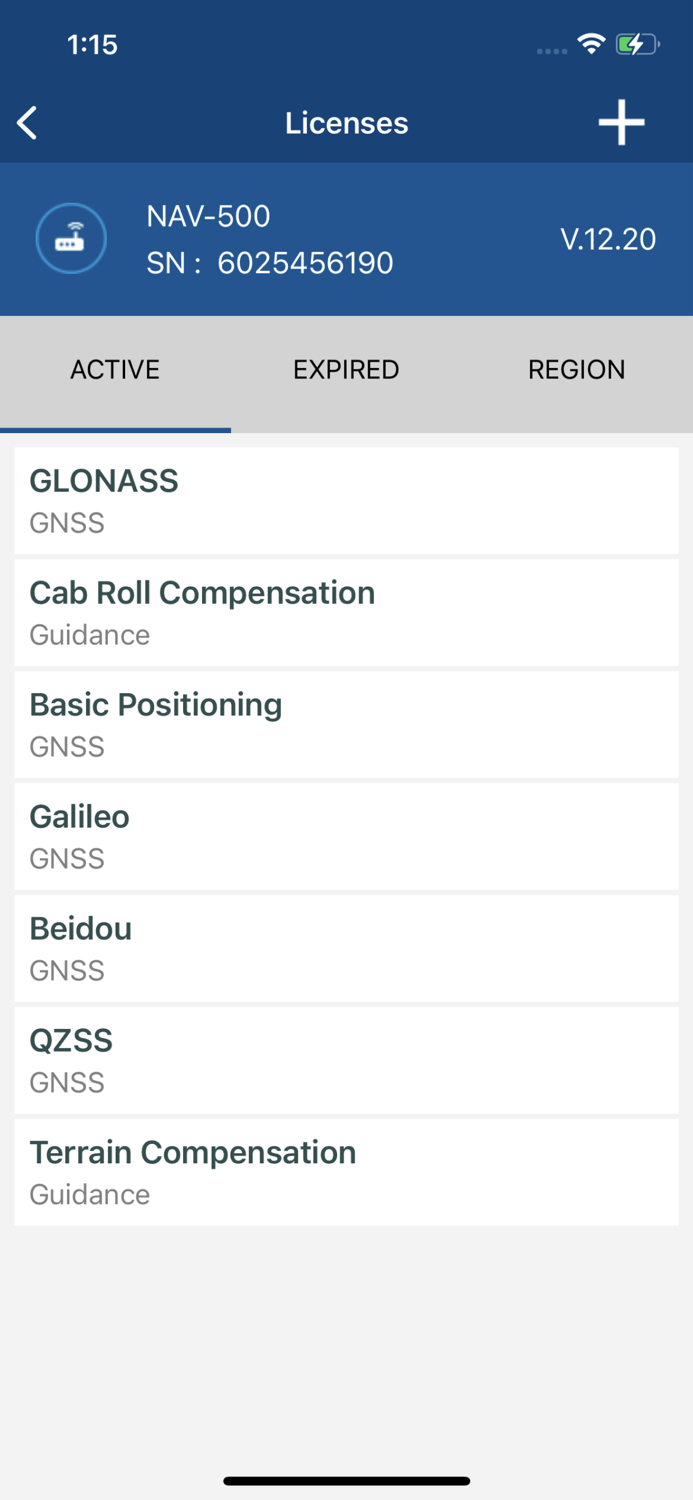This screenshot has height=1500, width=693.
Task: Tap the battery charging indicator
Action: (x=637, y=43)
